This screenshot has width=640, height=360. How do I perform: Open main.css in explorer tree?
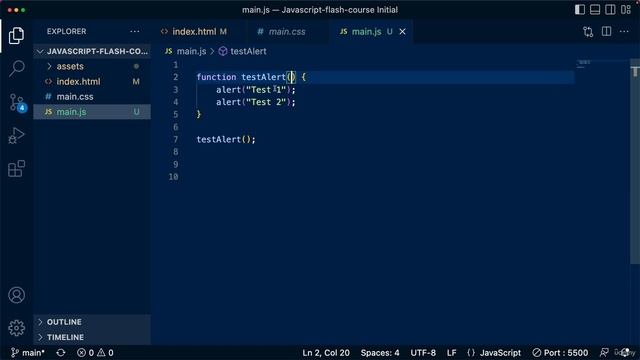click(92, 96)
